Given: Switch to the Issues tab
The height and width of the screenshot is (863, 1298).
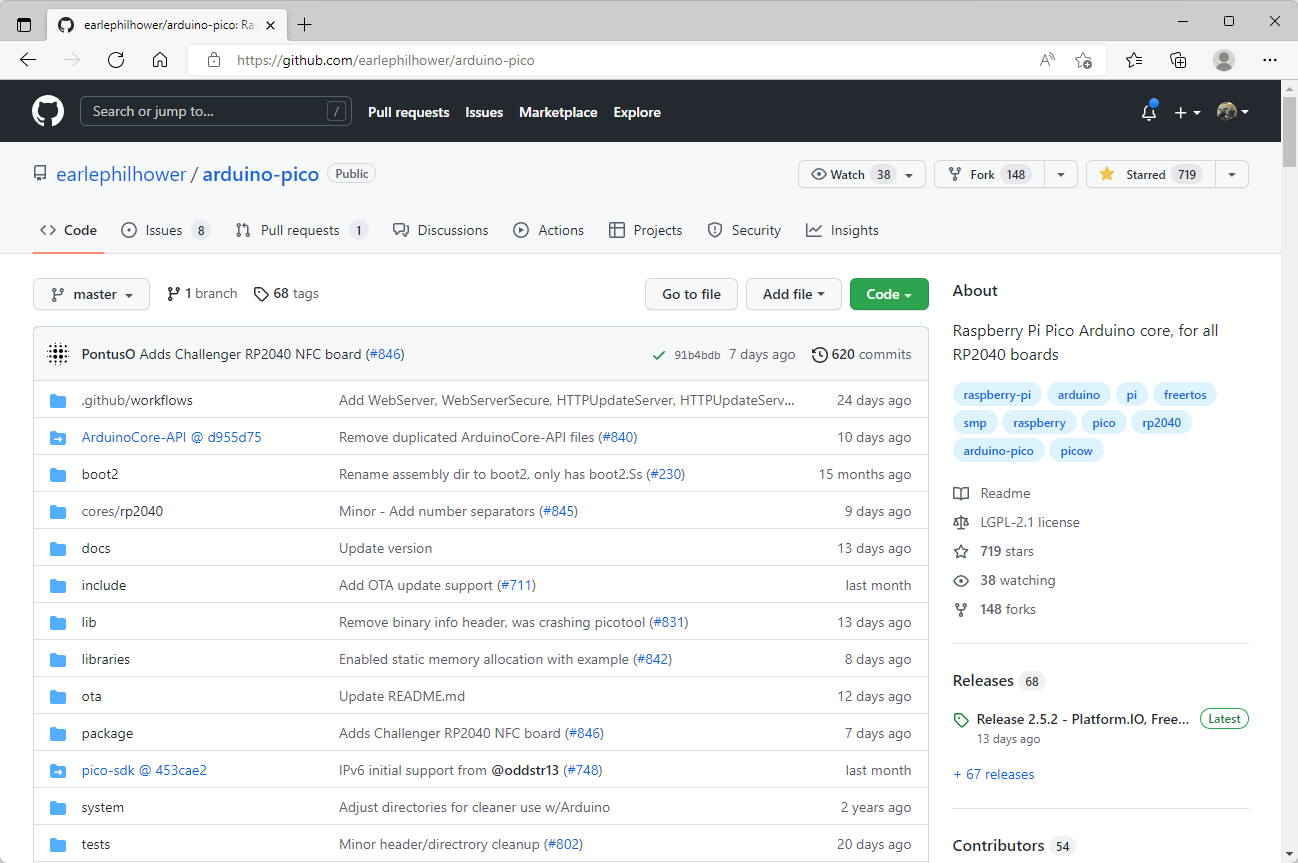Looking at the screenshot, I should (164, 230).
